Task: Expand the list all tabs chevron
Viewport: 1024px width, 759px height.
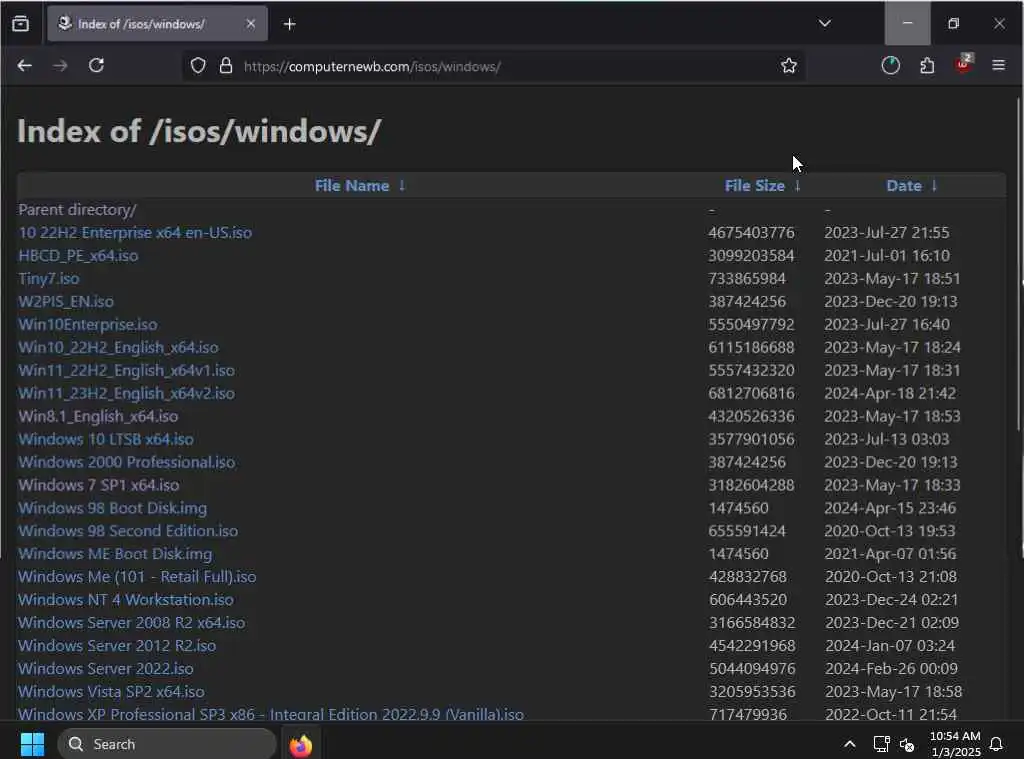Action: point(825,24)
